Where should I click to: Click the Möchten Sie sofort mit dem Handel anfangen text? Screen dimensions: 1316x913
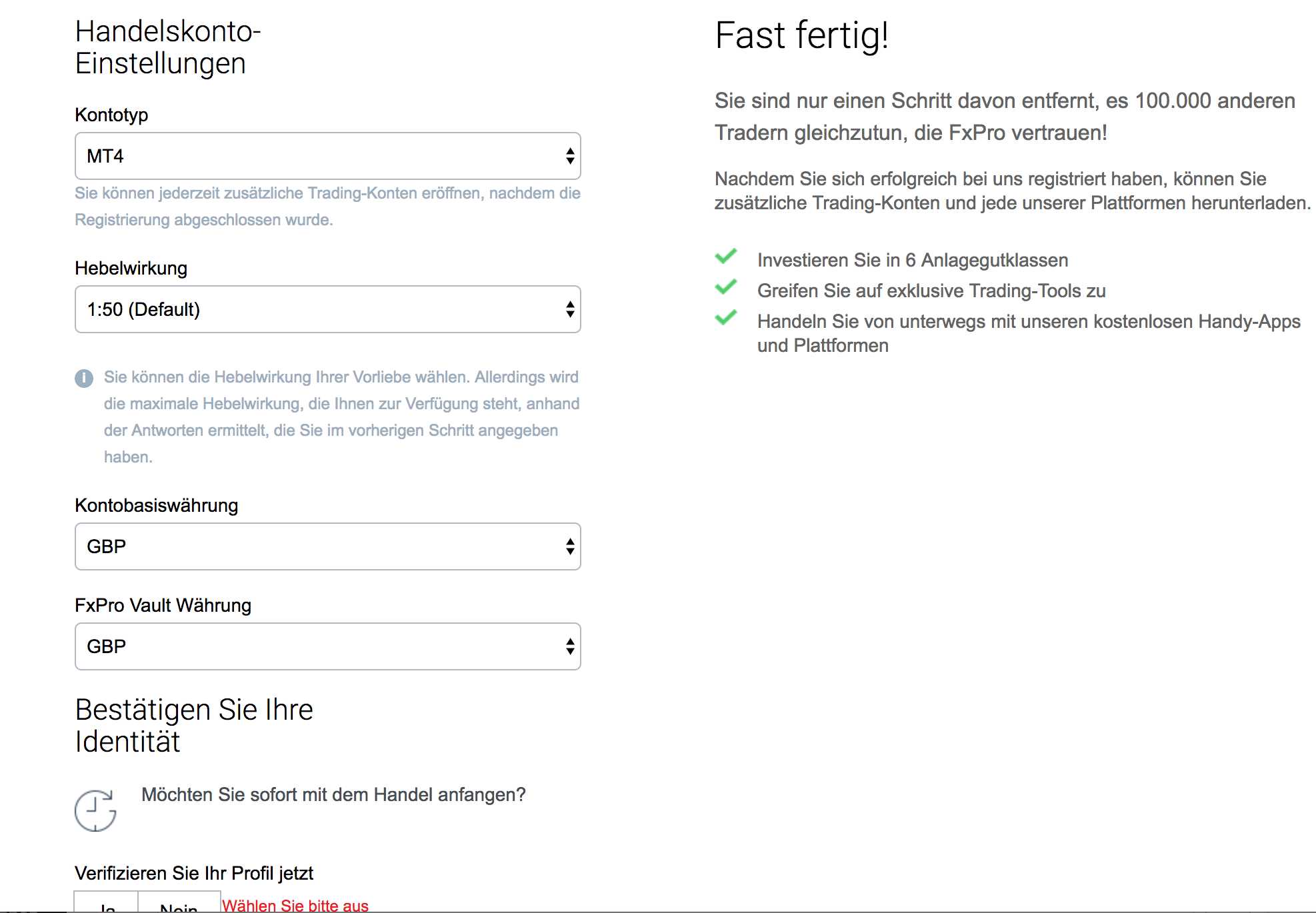(x=333, y=794)
